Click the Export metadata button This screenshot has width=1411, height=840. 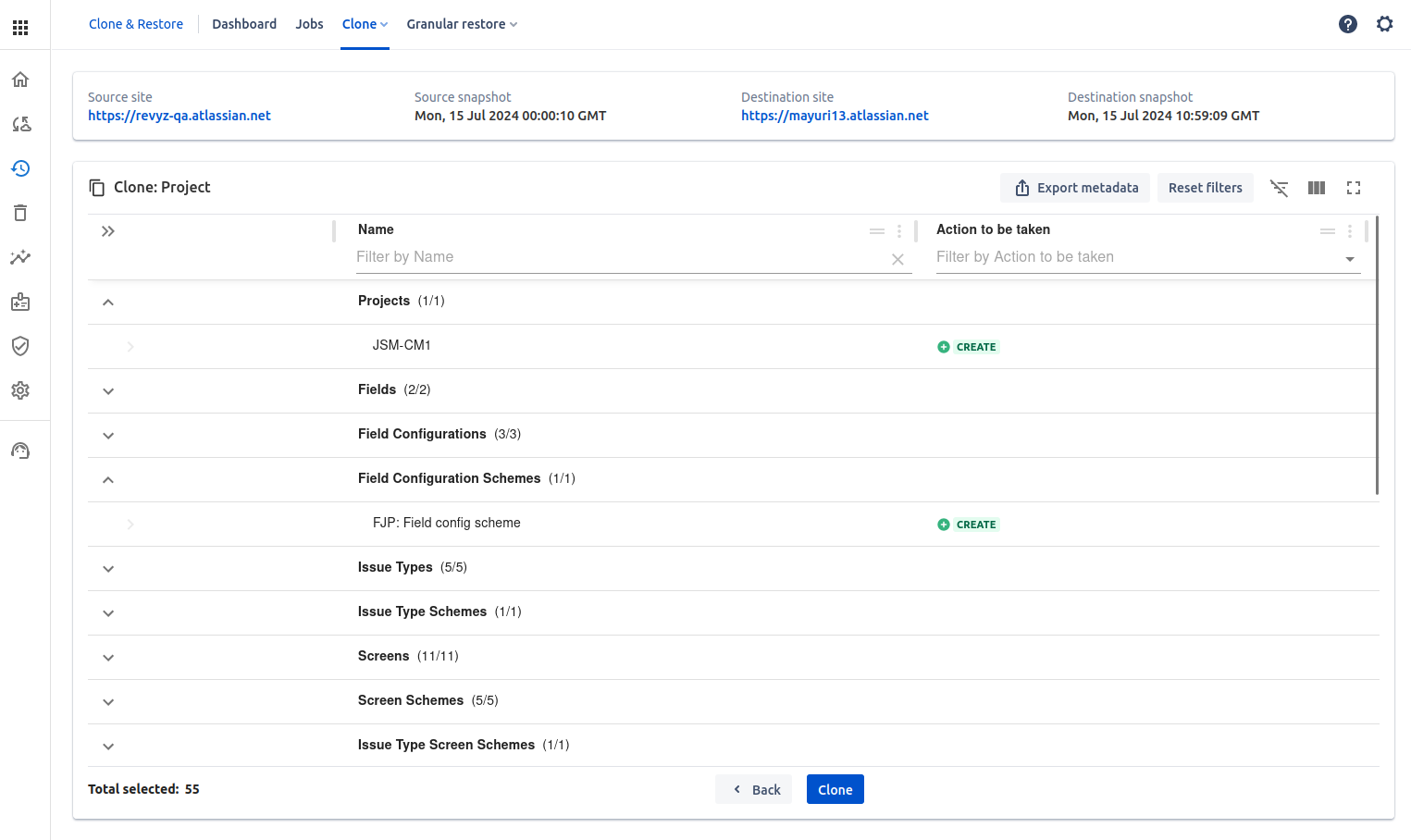pos(1075,188)
